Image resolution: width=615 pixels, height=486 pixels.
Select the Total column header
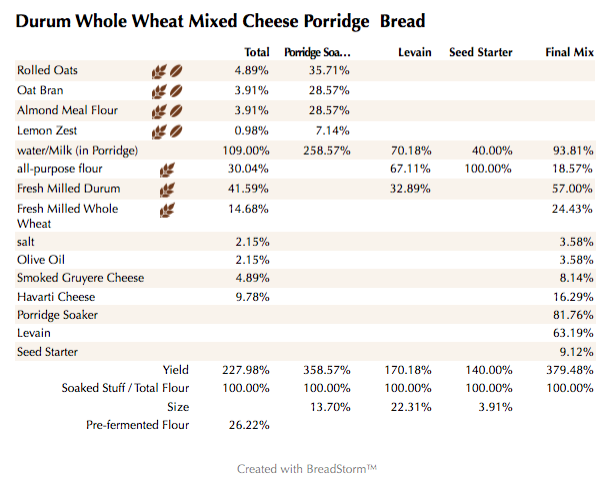pos(257,52)
